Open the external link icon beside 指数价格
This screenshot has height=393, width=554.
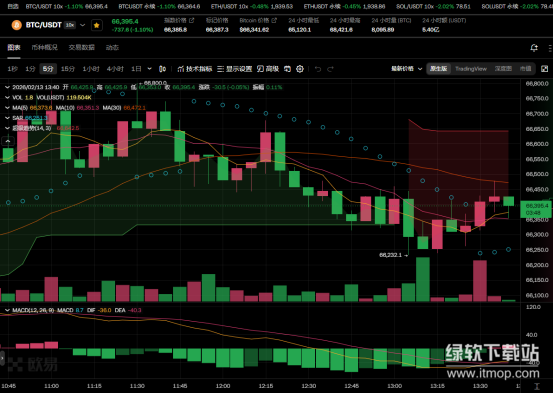191,20
